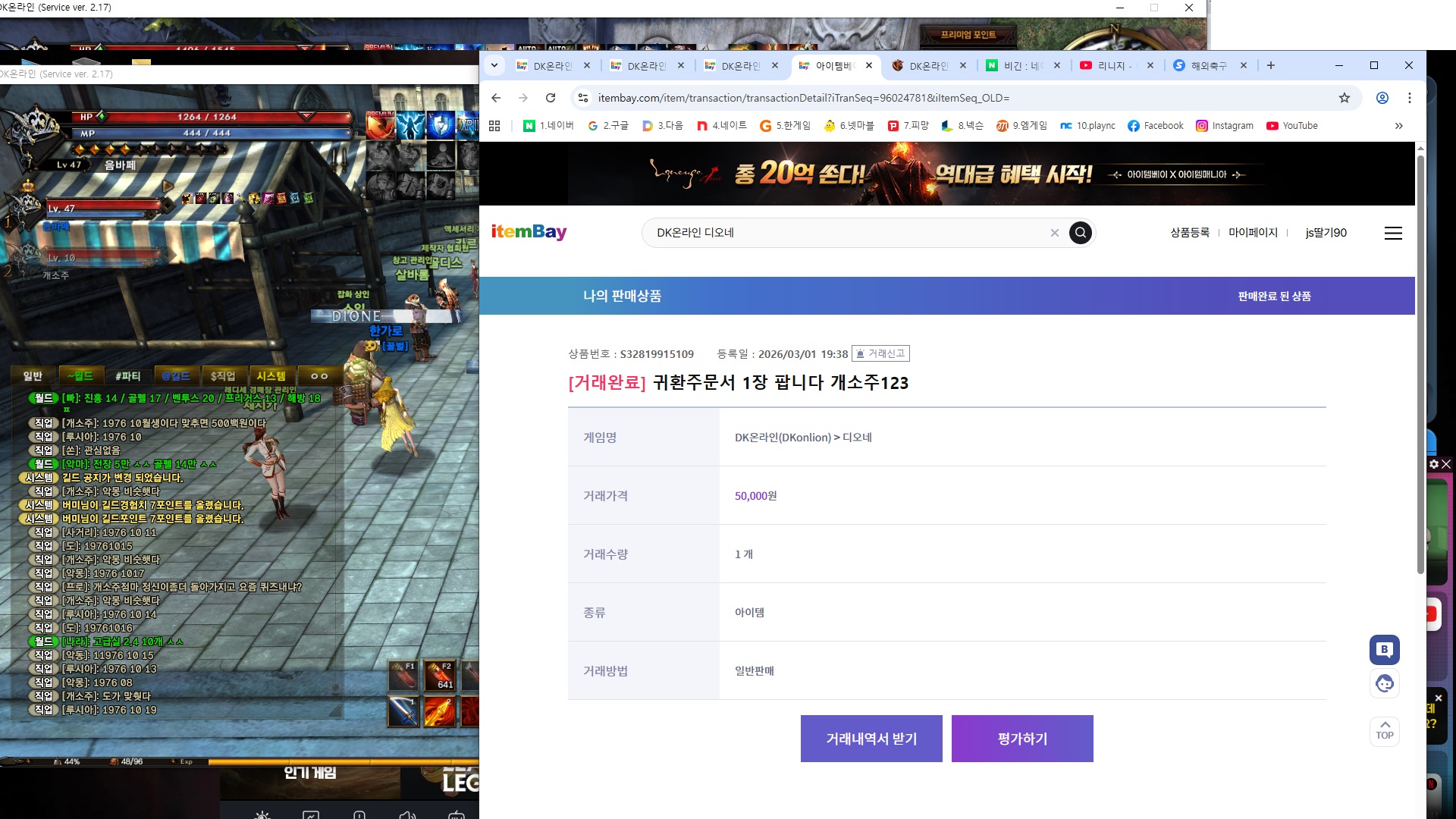Click the 거래신고 report button
1456x819 pixels.
pyautogui.click(x=880, y=353)
